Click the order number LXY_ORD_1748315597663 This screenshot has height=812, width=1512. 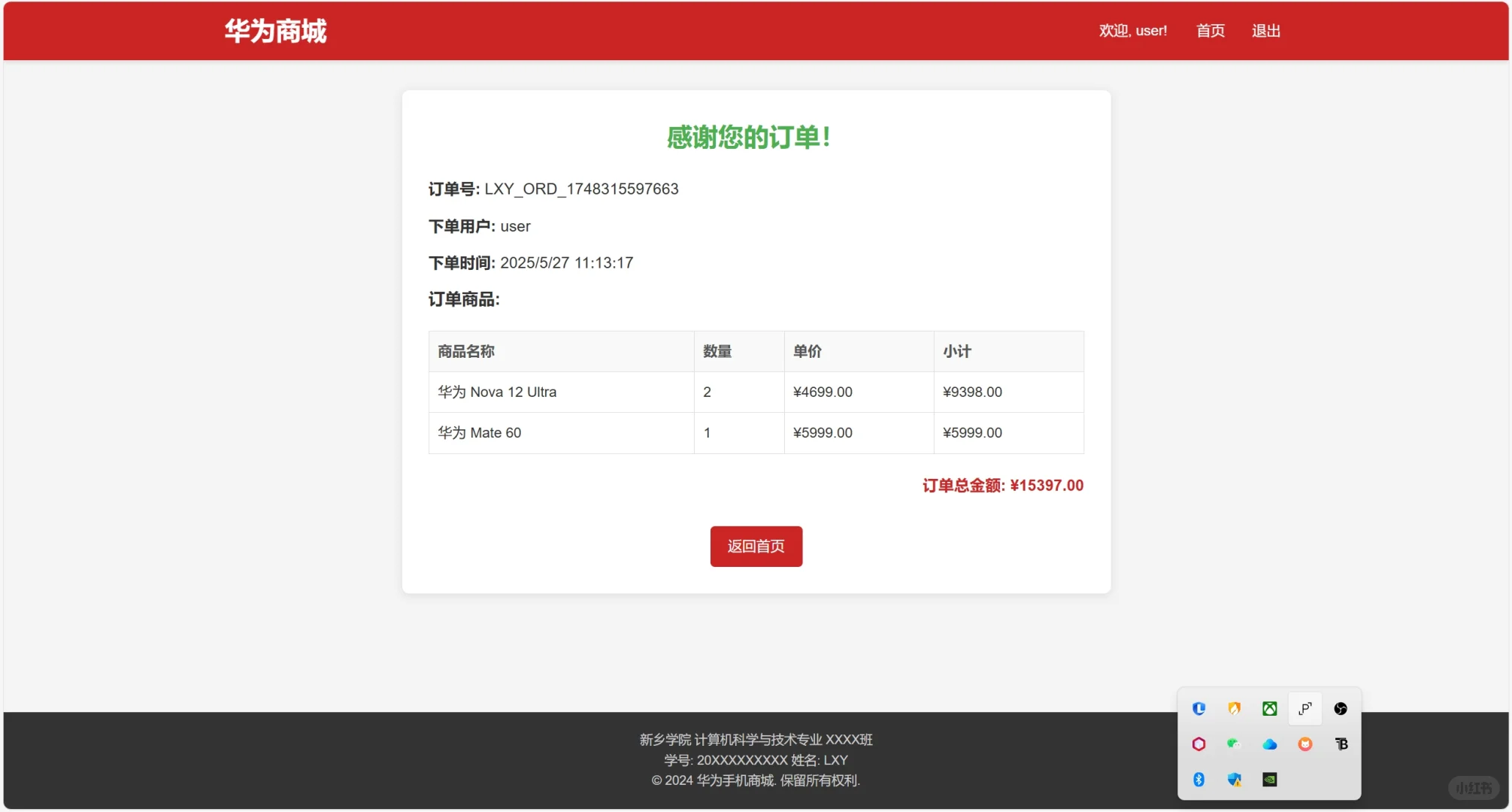tap(581, 189)
